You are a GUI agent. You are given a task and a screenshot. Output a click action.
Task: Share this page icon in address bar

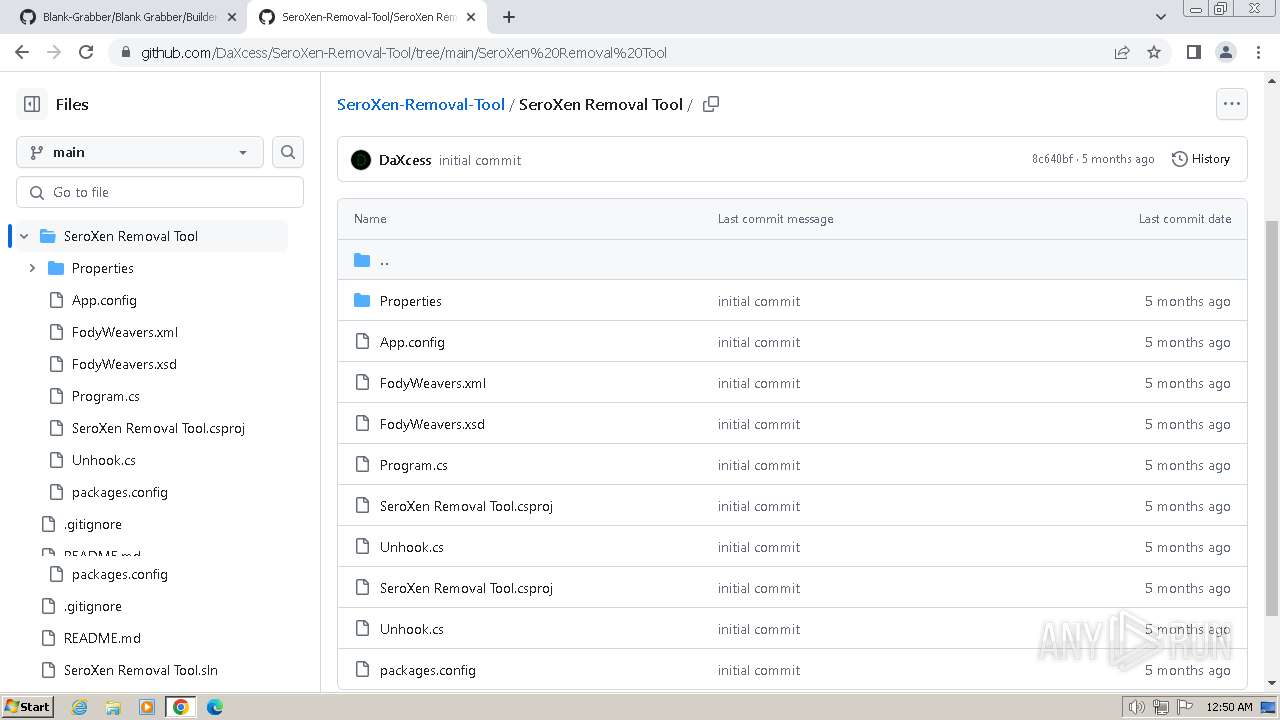point(1122,52)
